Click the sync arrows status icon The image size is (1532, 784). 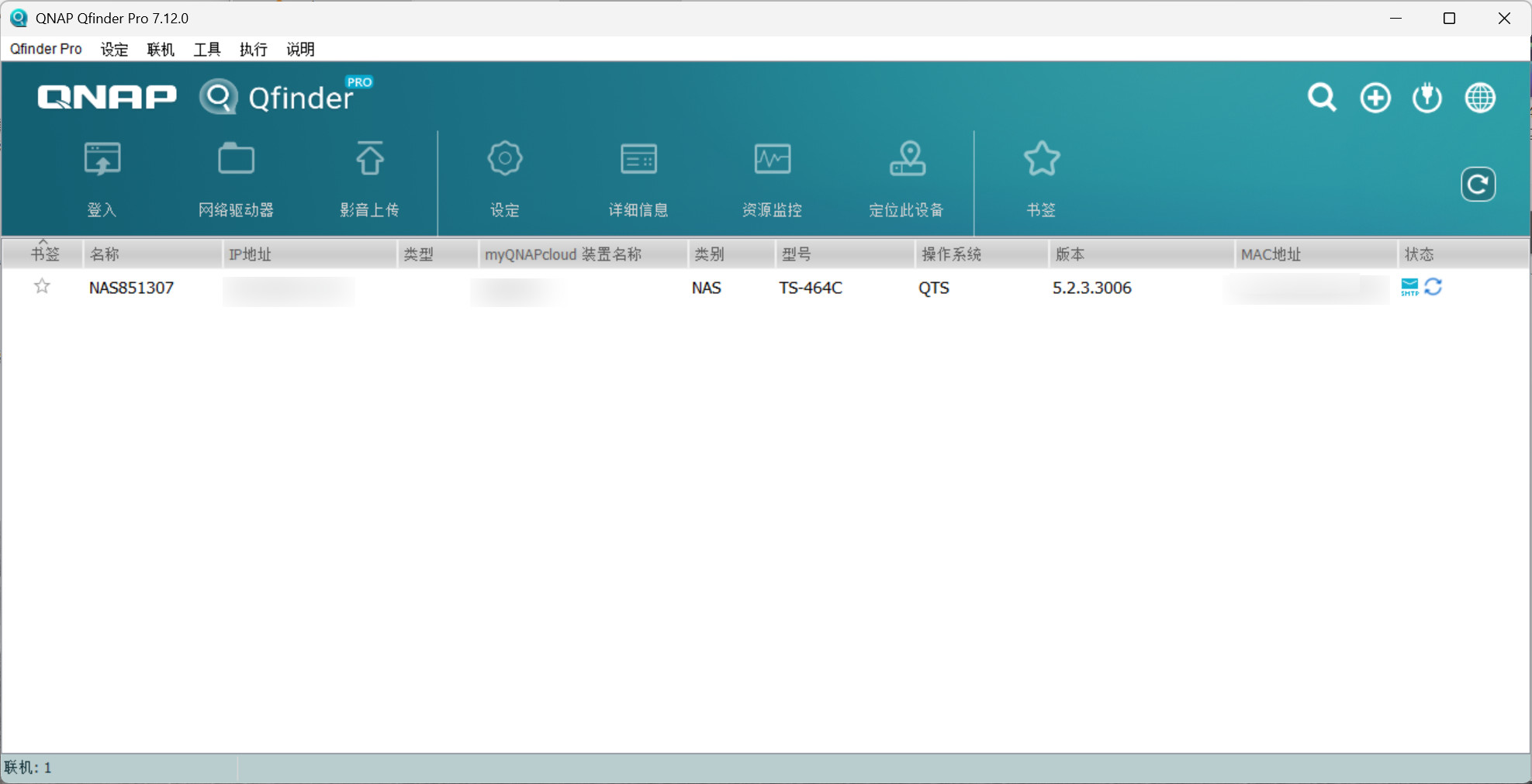pyautogui.click(x=1433, y=287)
